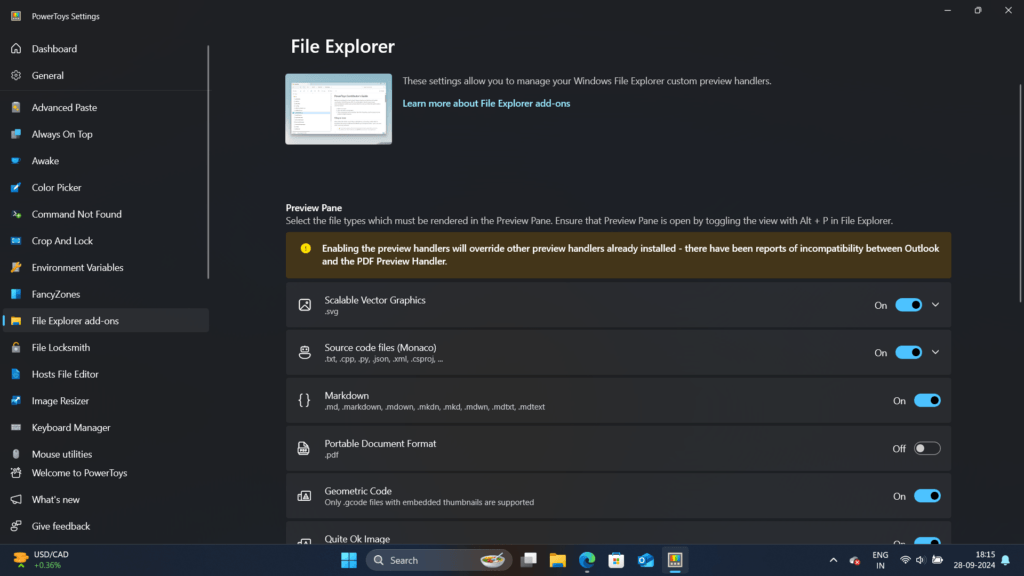Open Microsoft Store from the taskbar

(x=616, y=560)
